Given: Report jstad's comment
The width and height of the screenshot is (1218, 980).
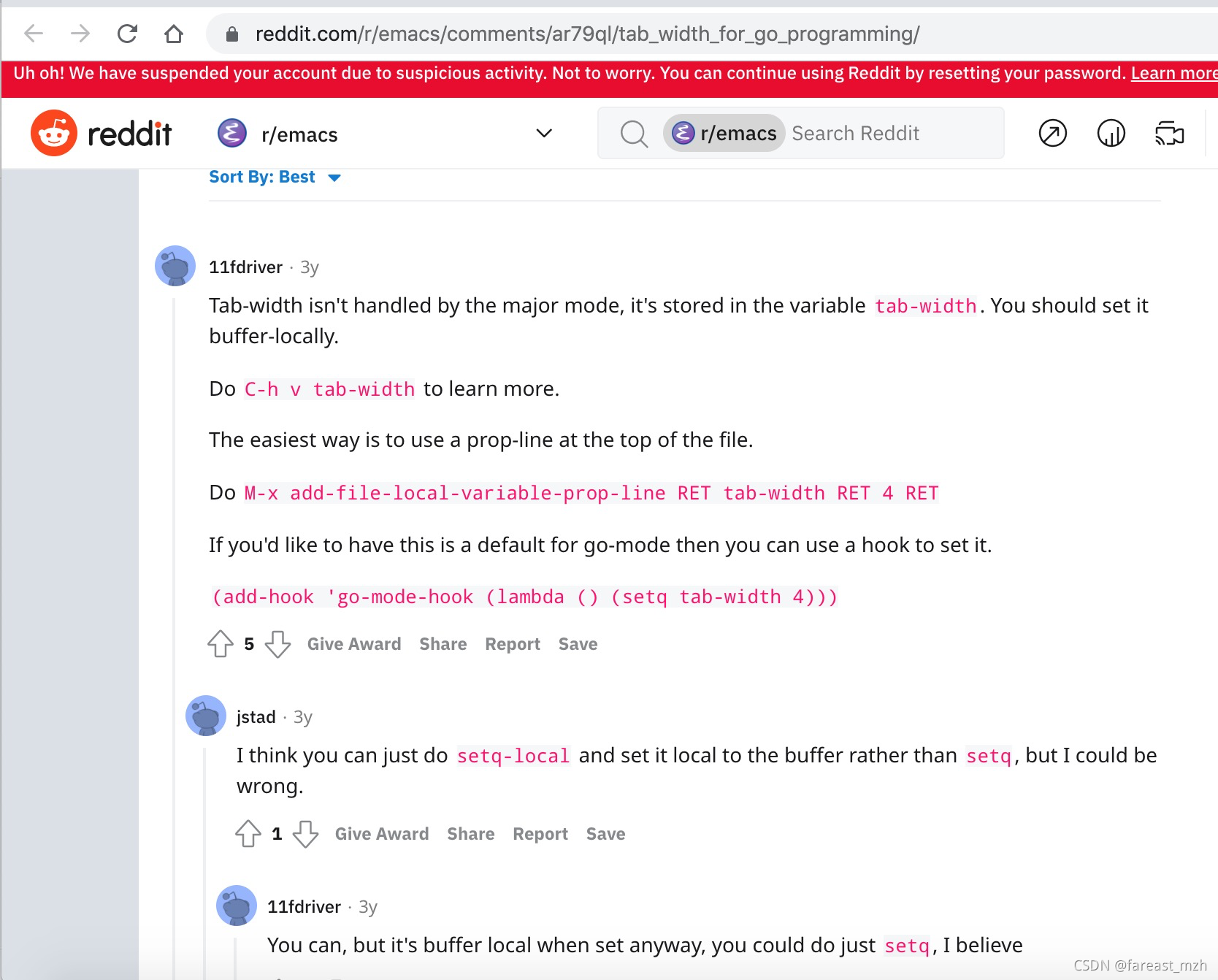Looking at the screenshot, I should click(540, 833).
